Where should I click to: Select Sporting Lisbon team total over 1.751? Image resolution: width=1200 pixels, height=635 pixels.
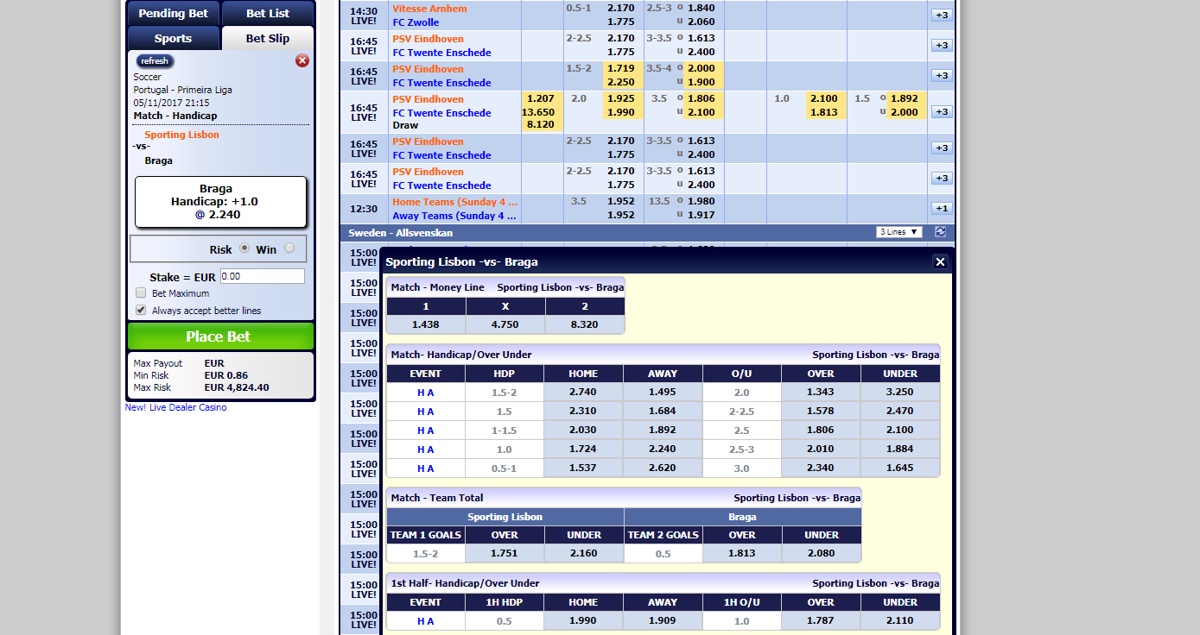(x=505, y=553)
